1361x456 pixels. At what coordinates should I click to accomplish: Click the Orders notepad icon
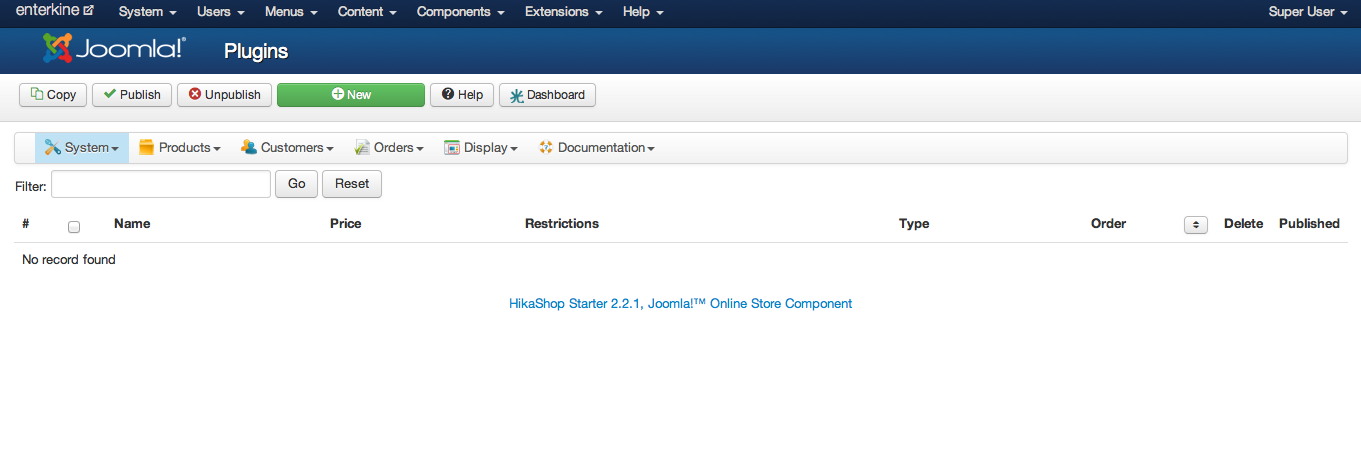pos(362,147)
